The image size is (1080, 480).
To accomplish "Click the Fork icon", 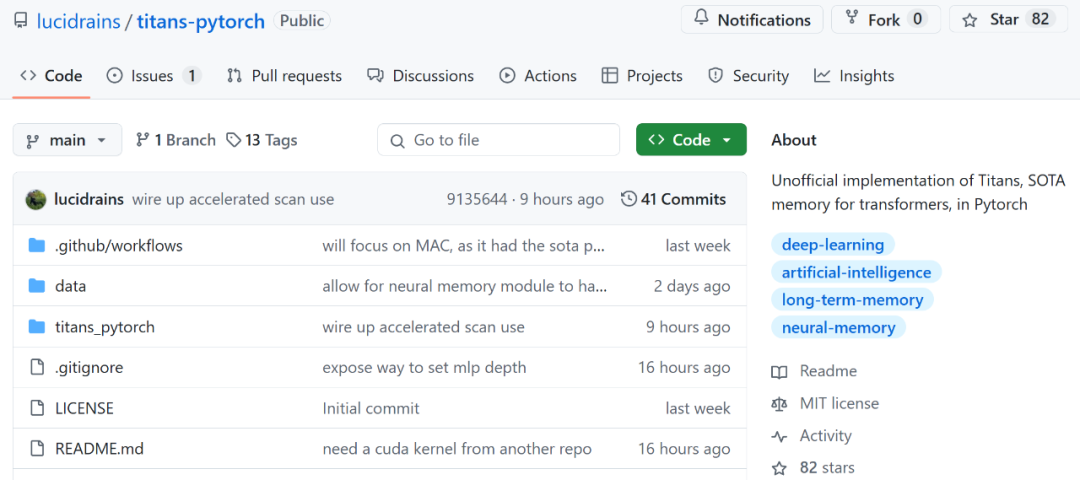I will (x=852, y=19).
